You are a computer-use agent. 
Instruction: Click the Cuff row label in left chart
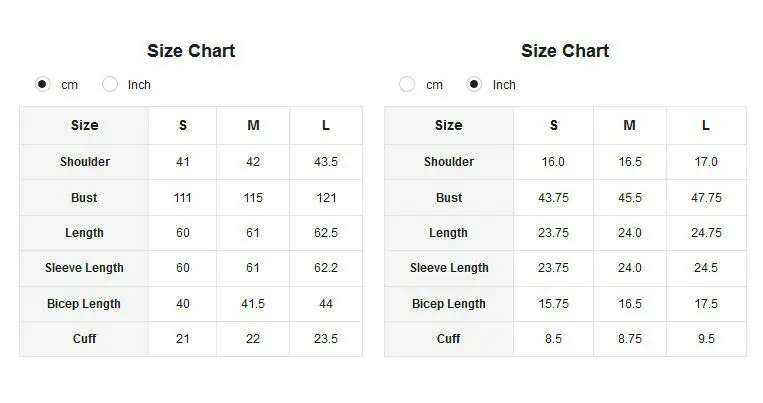[x=85, y=339]
